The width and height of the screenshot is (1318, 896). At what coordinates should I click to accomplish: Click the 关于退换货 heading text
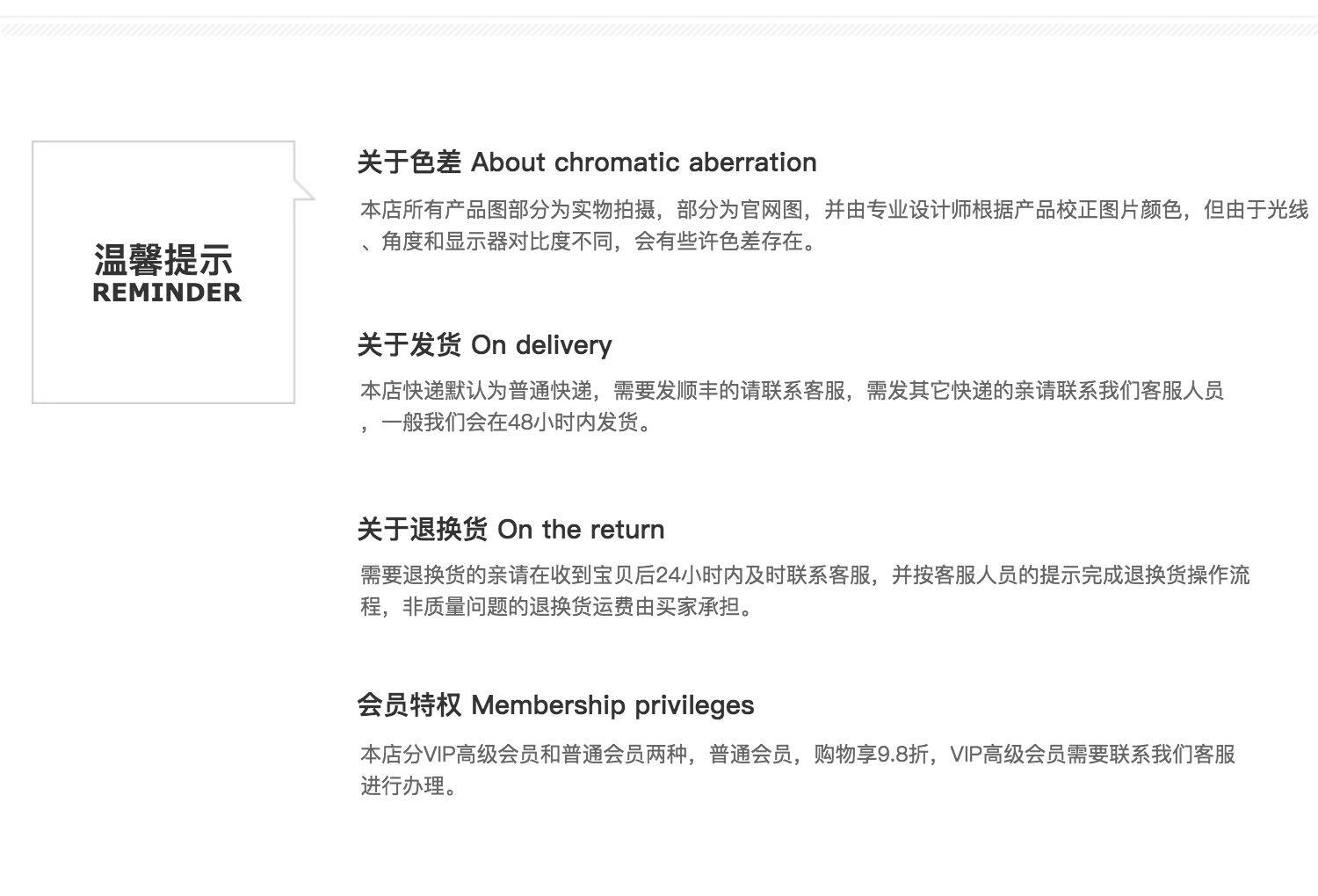(422, 530)
